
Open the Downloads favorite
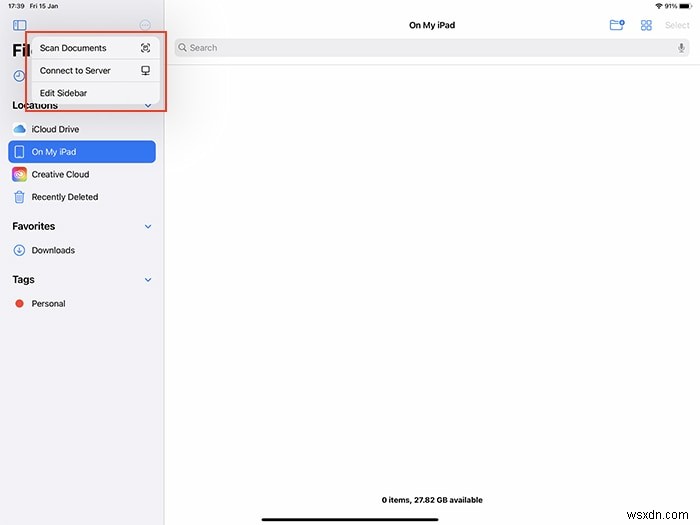[x=82, y=250]
